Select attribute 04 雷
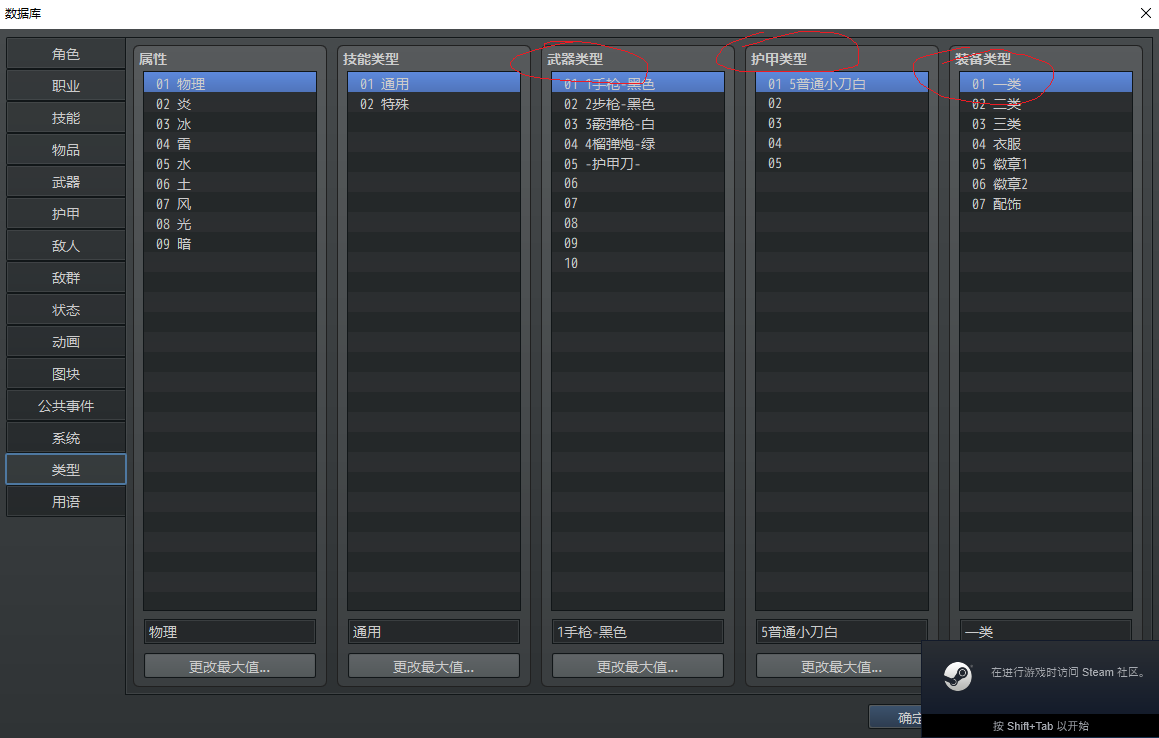Viewport: 1159px width, 738px height. [230, 143]
